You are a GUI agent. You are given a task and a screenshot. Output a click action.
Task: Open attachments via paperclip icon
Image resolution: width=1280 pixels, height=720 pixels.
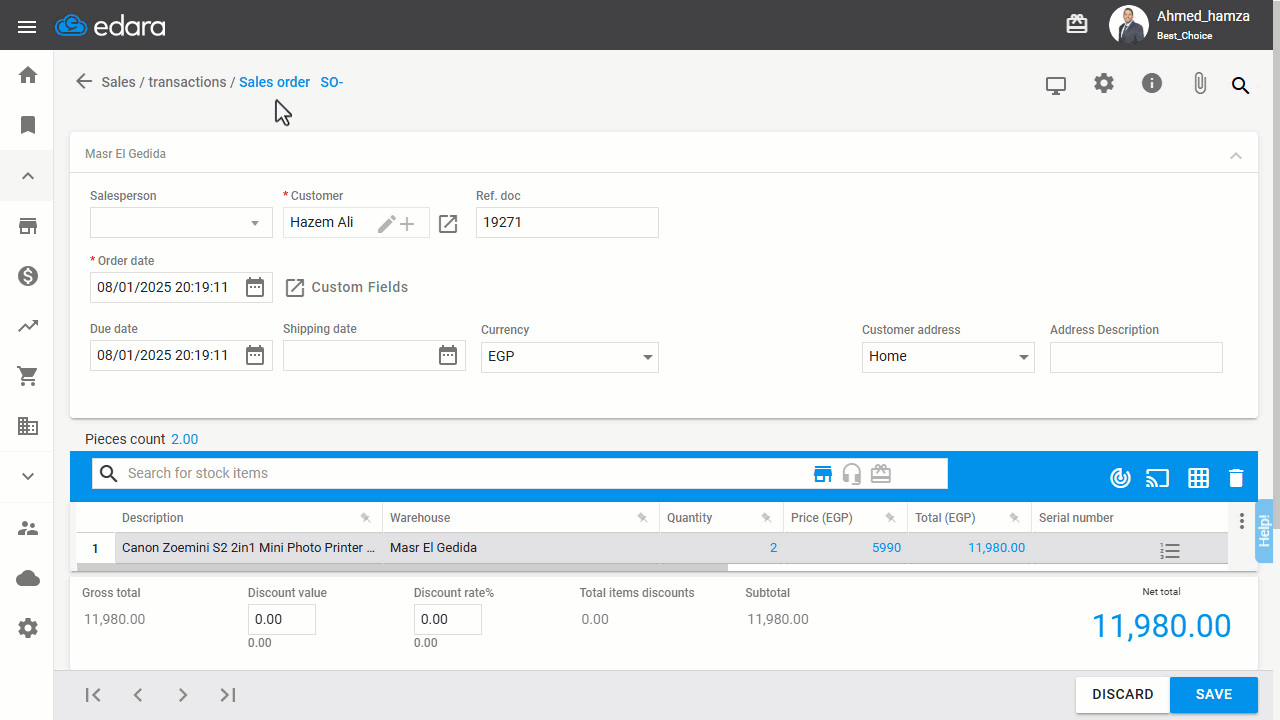[x=1200, y=84]
